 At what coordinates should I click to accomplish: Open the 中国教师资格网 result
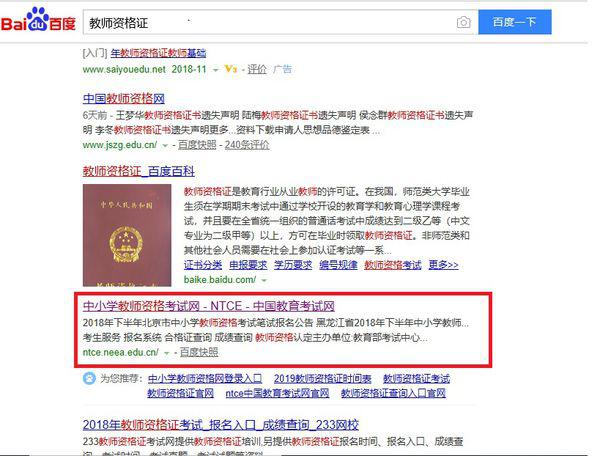(124, 99)
